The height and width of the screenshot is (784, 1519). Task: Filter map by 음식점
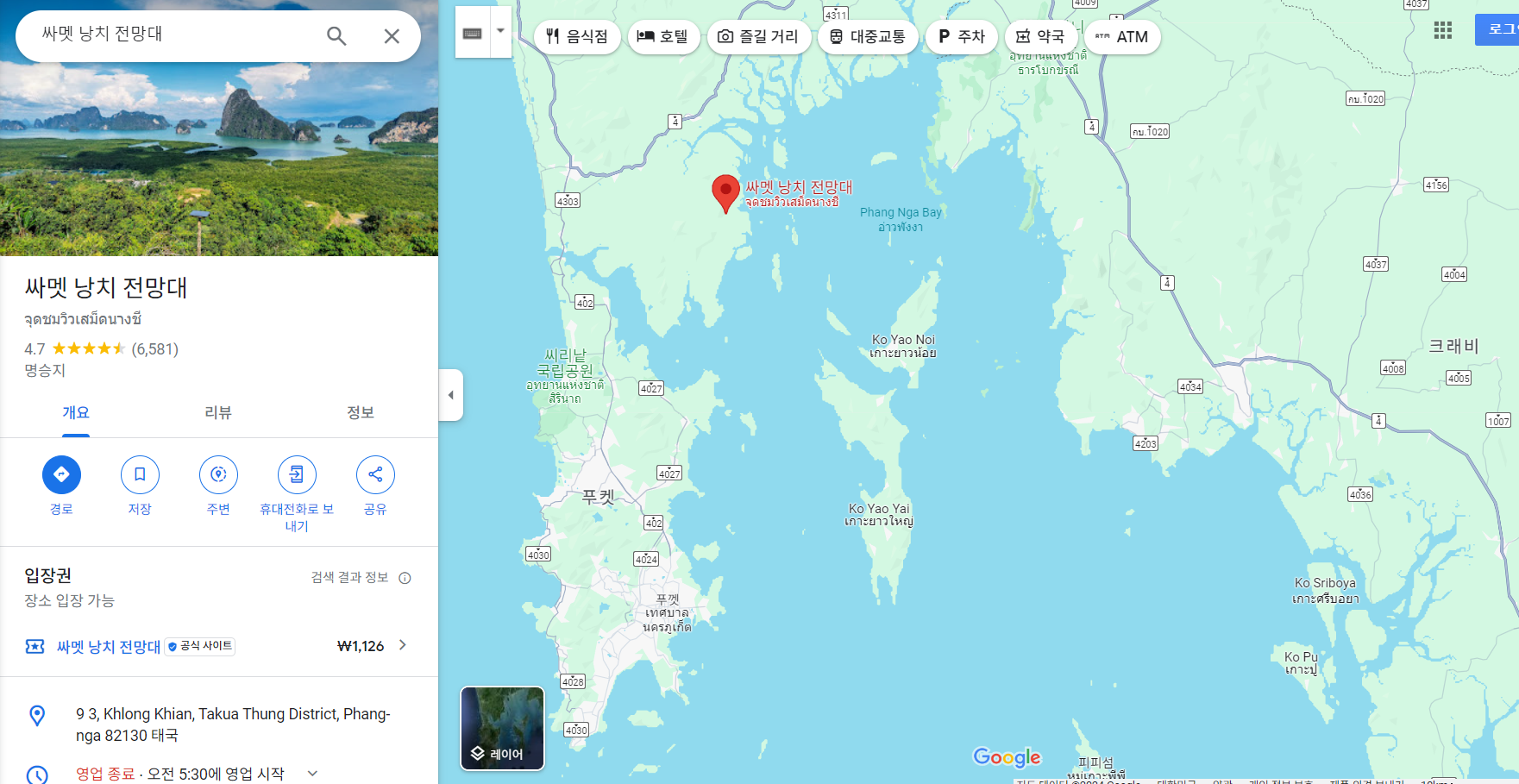(x=577, y=36)
